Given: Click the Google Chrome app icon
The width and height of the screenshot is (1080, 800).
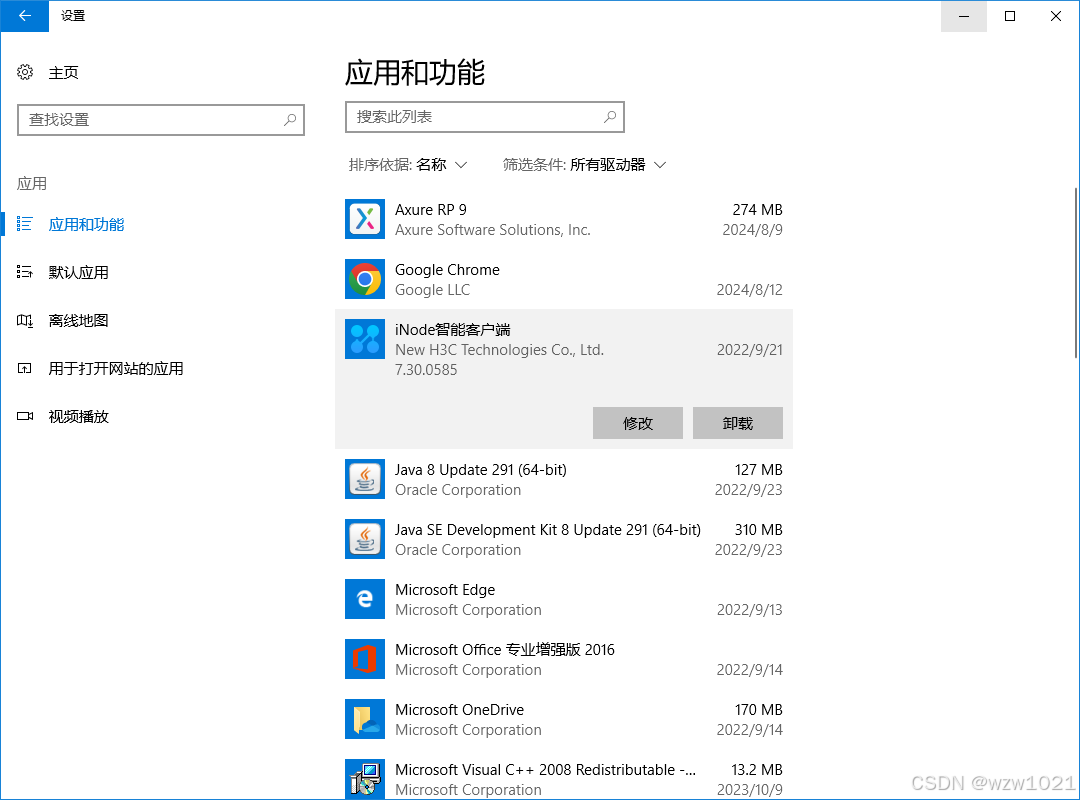Looking at the screenshot, I should pos(365,279).
